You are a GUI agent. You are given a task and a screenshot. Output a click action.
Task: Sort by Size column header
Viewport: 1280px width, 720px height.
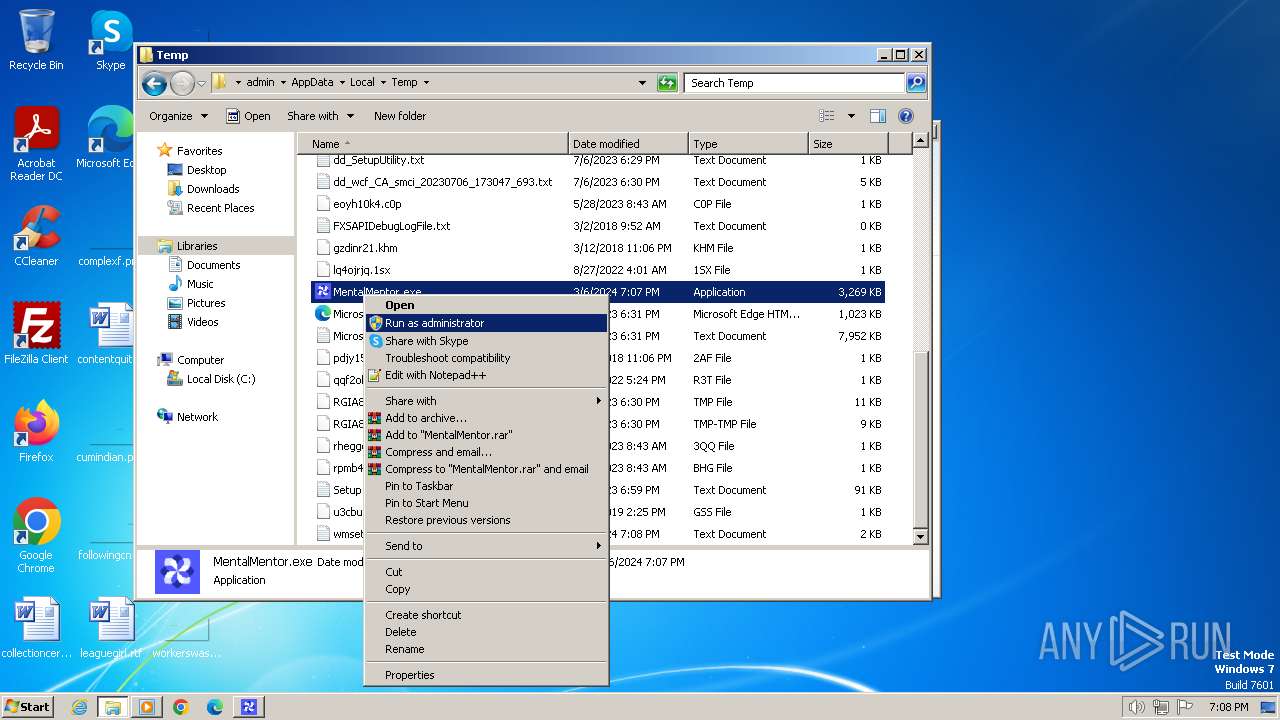(x=846, y=144)
